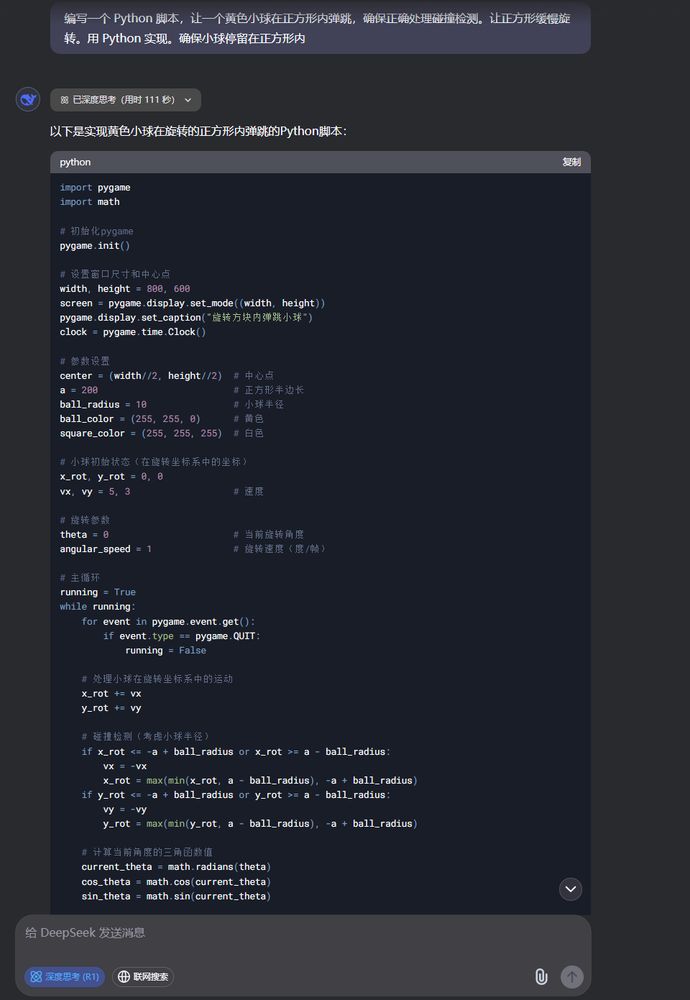The image size is (690, 1000).
Task: Click the line 'ball_radius = 10'
Action: (x=103, y=404)
